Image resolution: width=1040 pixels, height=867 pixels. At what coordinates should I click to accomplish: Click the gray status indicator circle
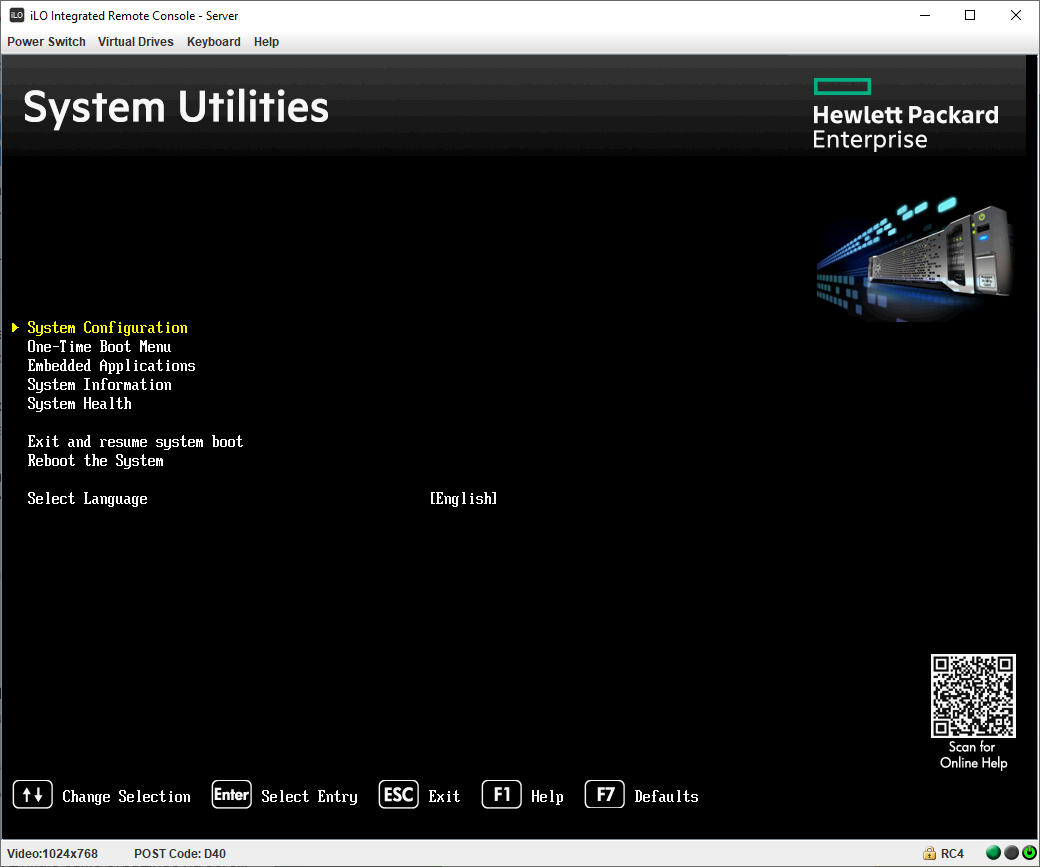pos(1011,853)
